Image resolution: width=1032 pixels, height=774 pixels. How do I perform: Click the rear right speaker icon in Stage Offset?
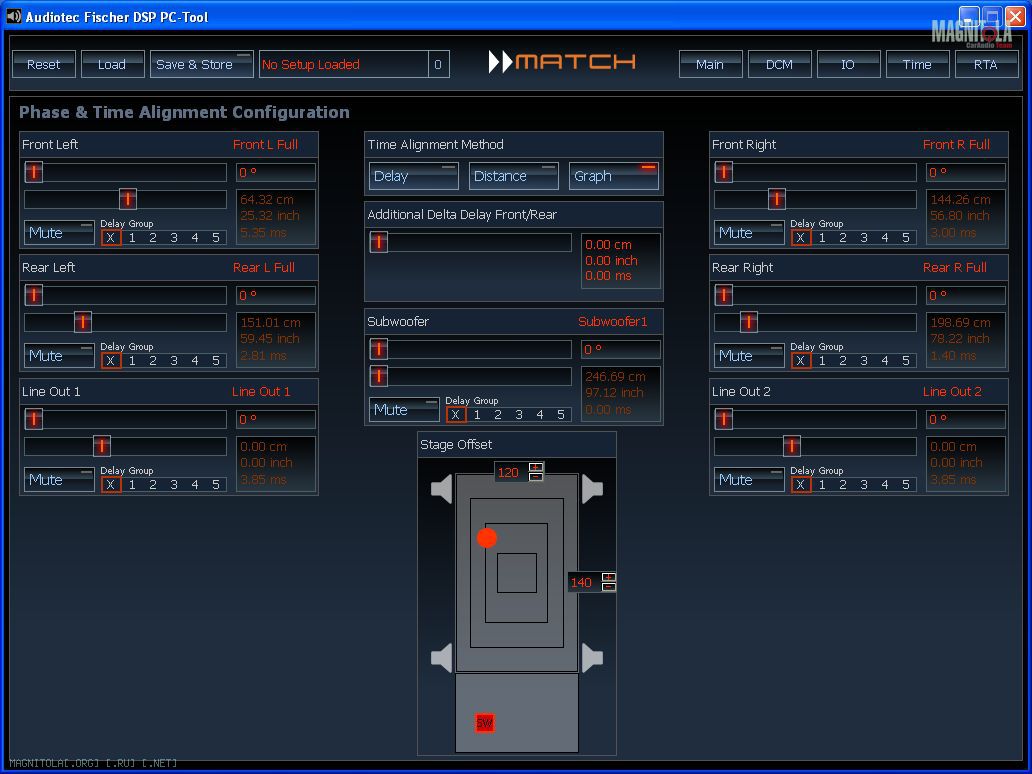(x=592, y=658)
